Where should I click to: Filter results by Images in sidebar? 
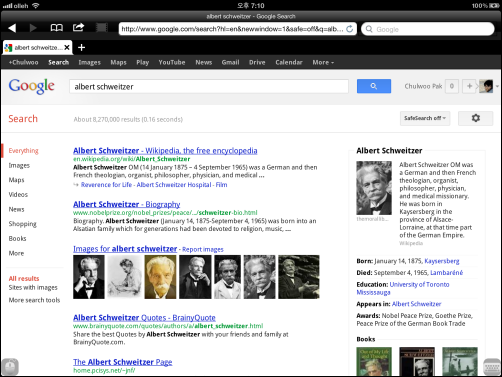coord(19,165)
